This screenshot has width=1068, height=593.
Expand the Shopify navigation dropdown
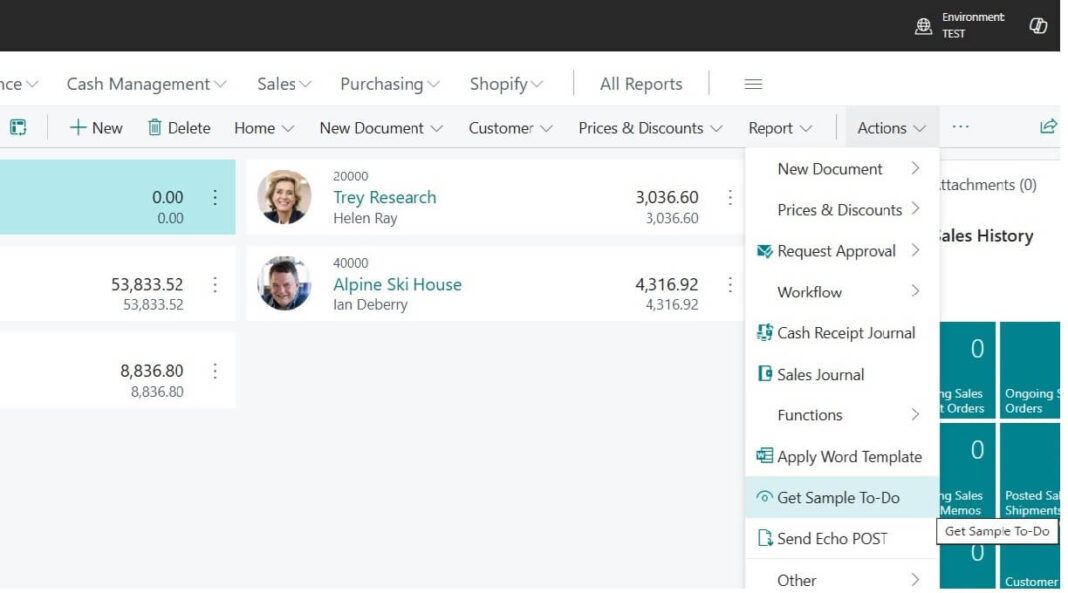(506, 84)
